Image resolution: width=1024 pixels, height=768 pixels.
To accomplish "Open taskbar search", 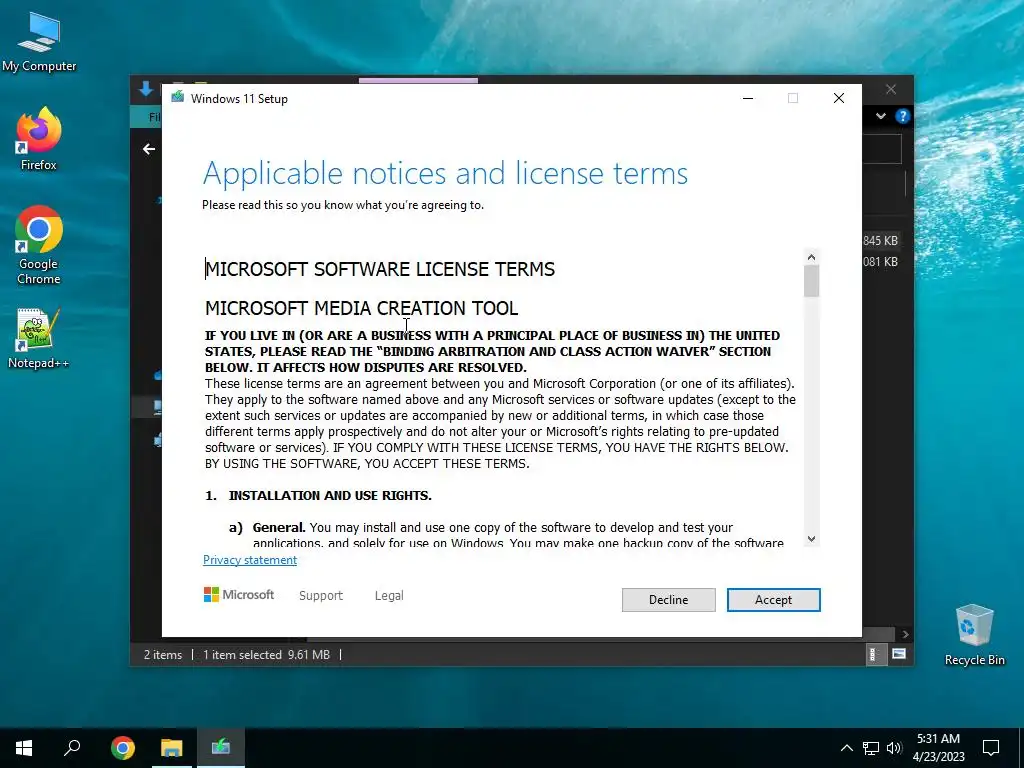I will (72, 748).
